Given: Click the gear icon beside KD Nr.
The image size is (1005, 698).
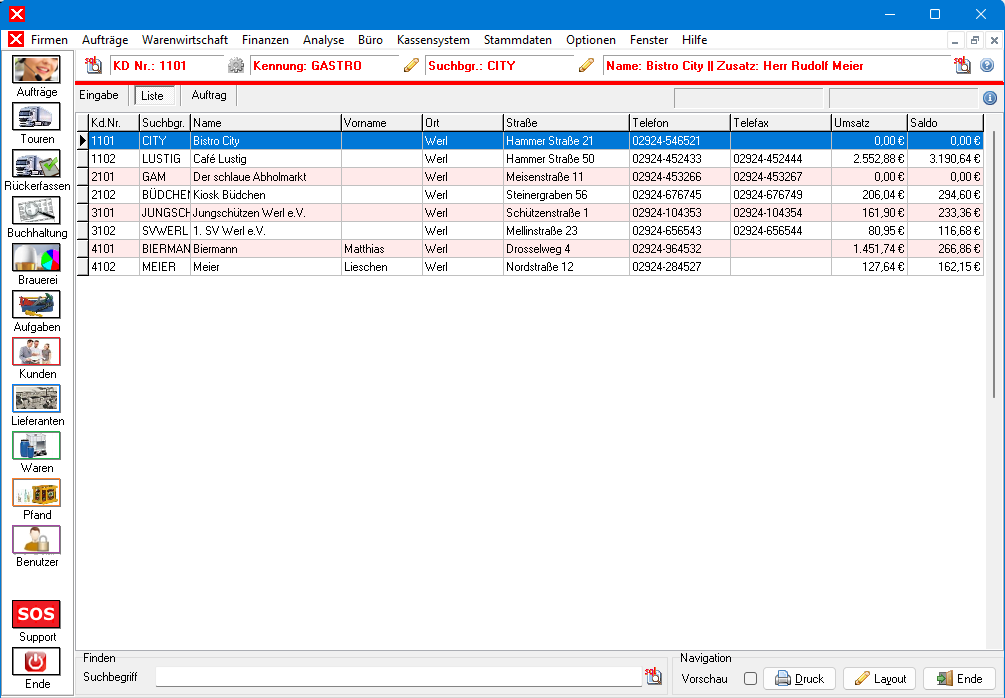Looking at the screenshot, I should tap(236, 66).
